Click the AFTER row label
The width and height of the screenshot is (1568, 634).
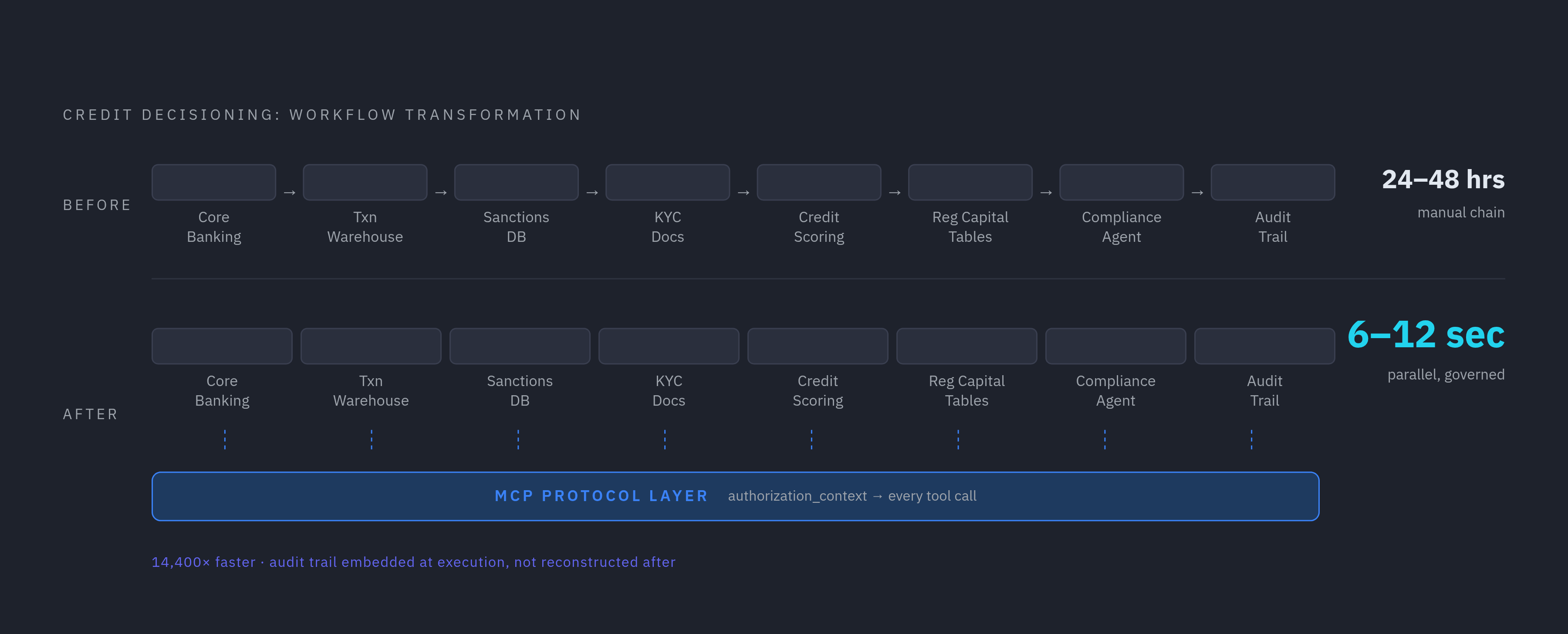coord(90,414)
